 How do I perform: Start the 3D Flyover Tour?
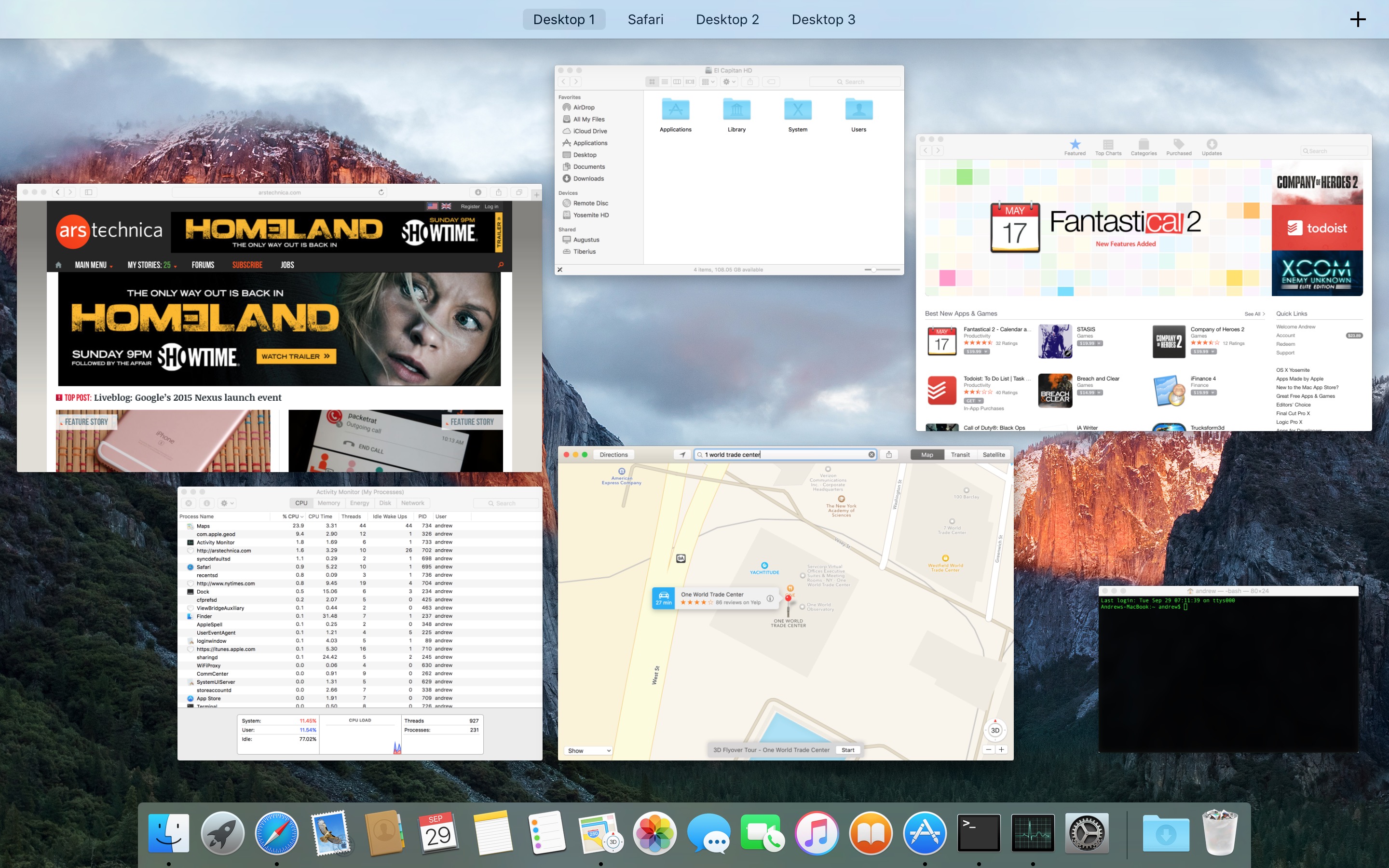pos(848,750)
